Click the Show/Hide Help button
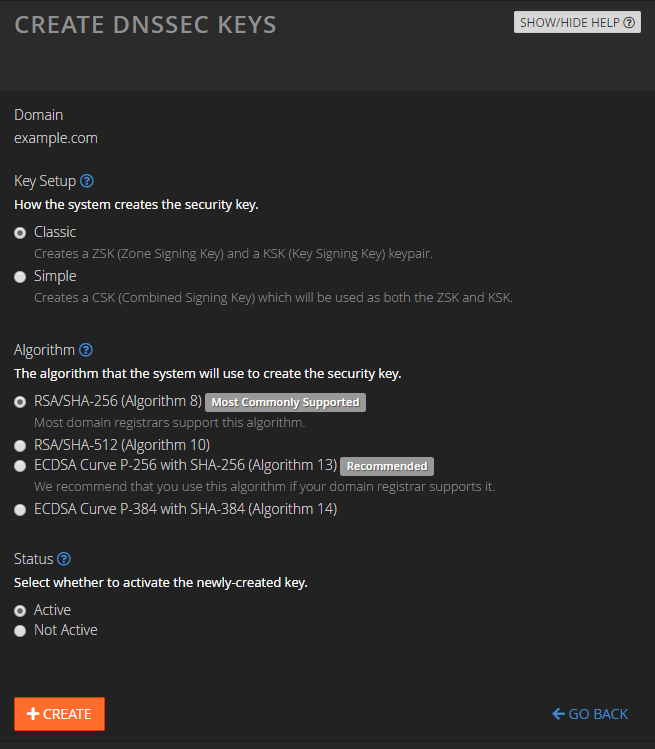 [x=577, y=22]
